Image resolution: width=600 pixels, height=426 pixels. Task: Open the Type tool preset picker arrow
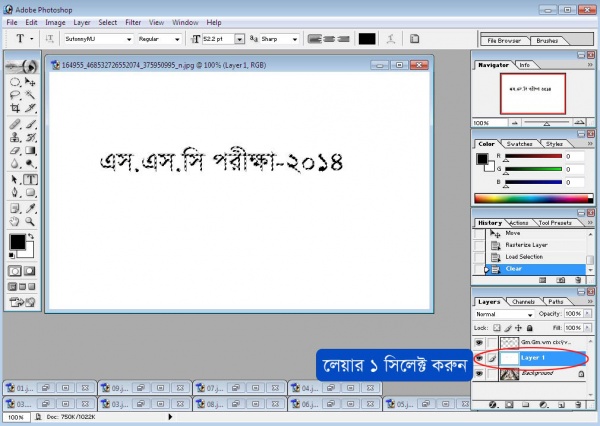pos(32,39)
